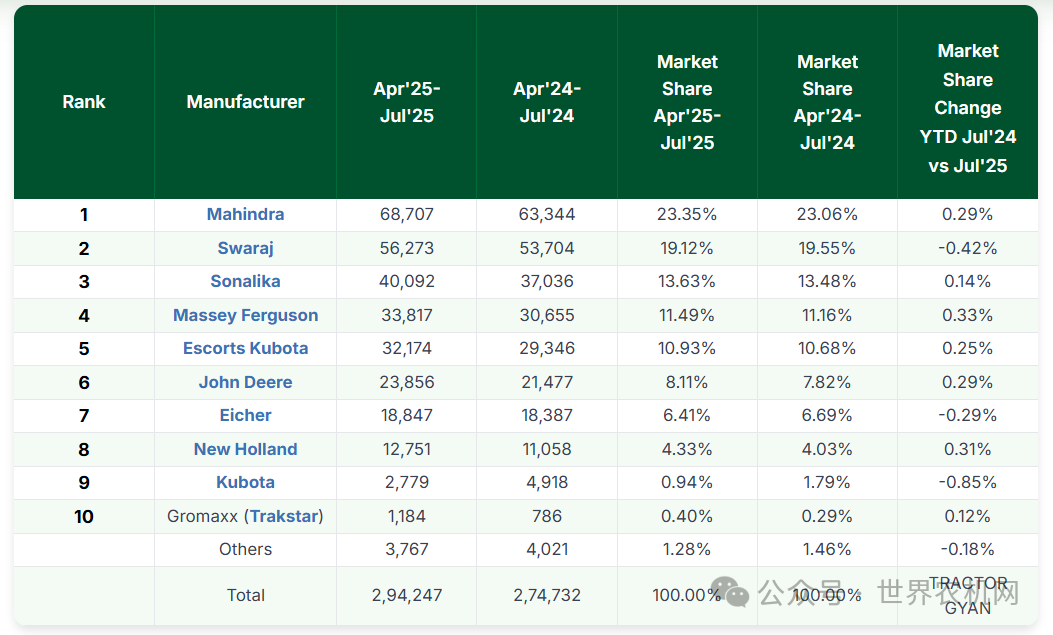Open the Sonalika link
The height and width of the screenshot is (635, 1053).
click(245, 281)
